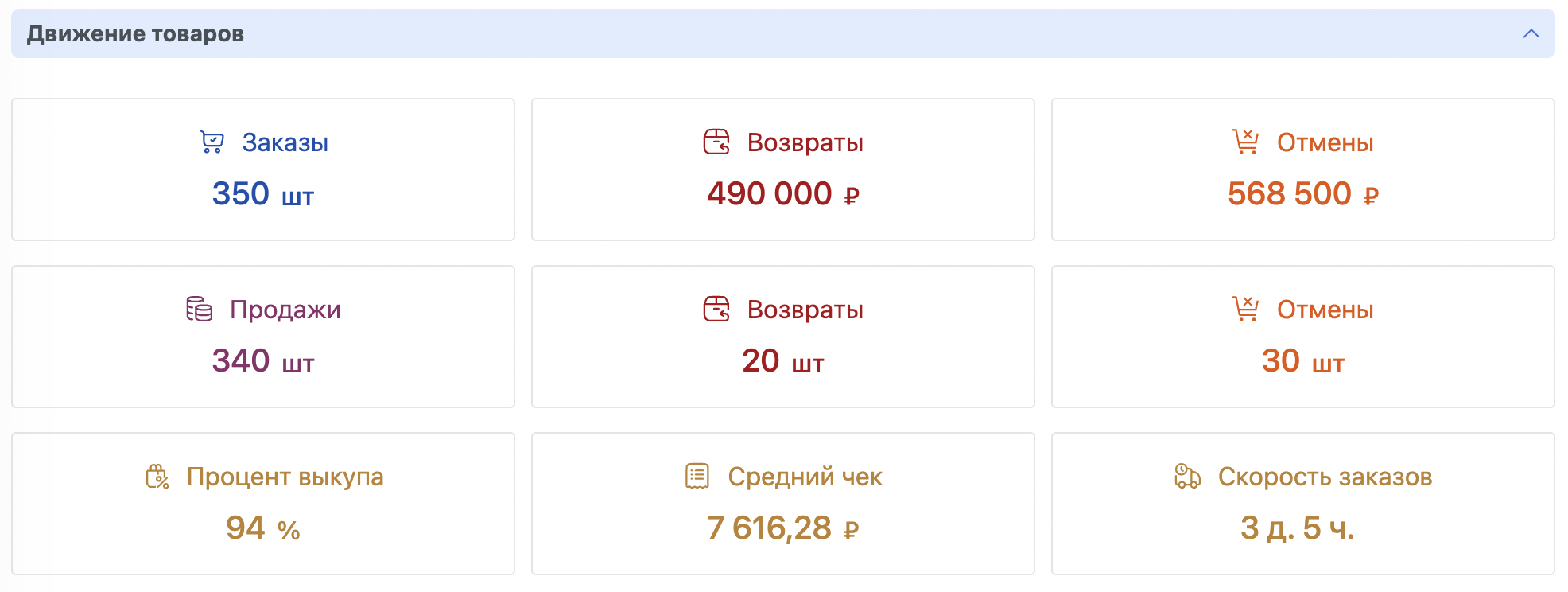This screenshot has height=592, width=1568.
Task: Select the Продажи label
Action: [285, 310]
